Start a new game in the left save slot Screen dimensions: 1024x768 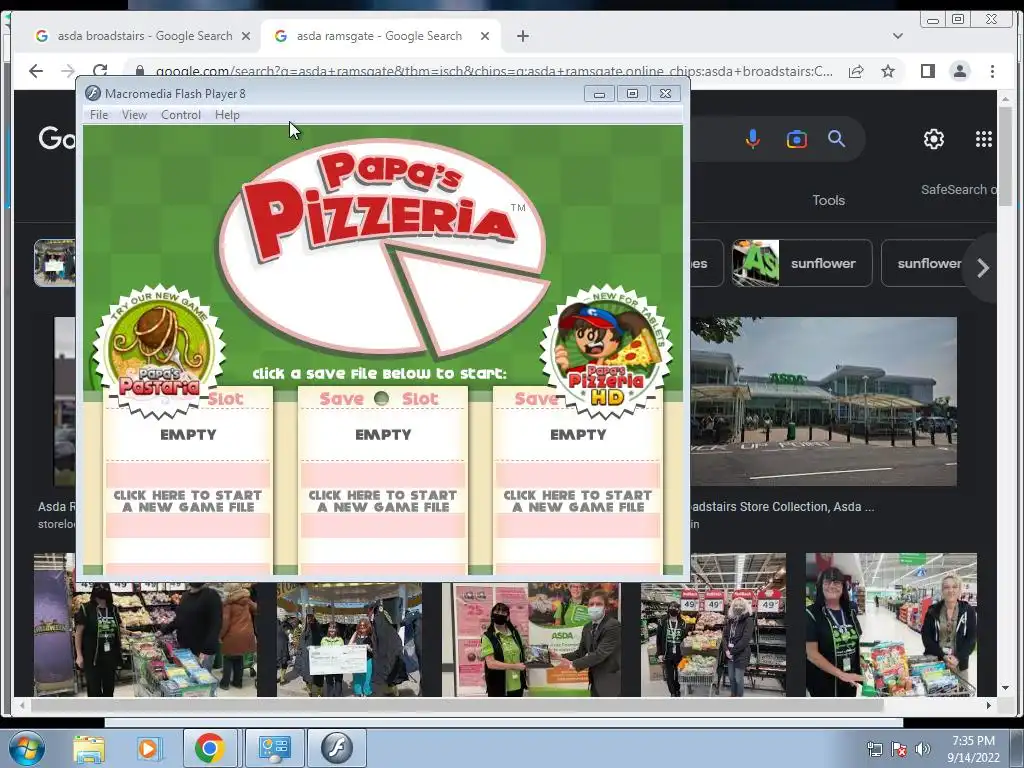click(x=188, y=501)
